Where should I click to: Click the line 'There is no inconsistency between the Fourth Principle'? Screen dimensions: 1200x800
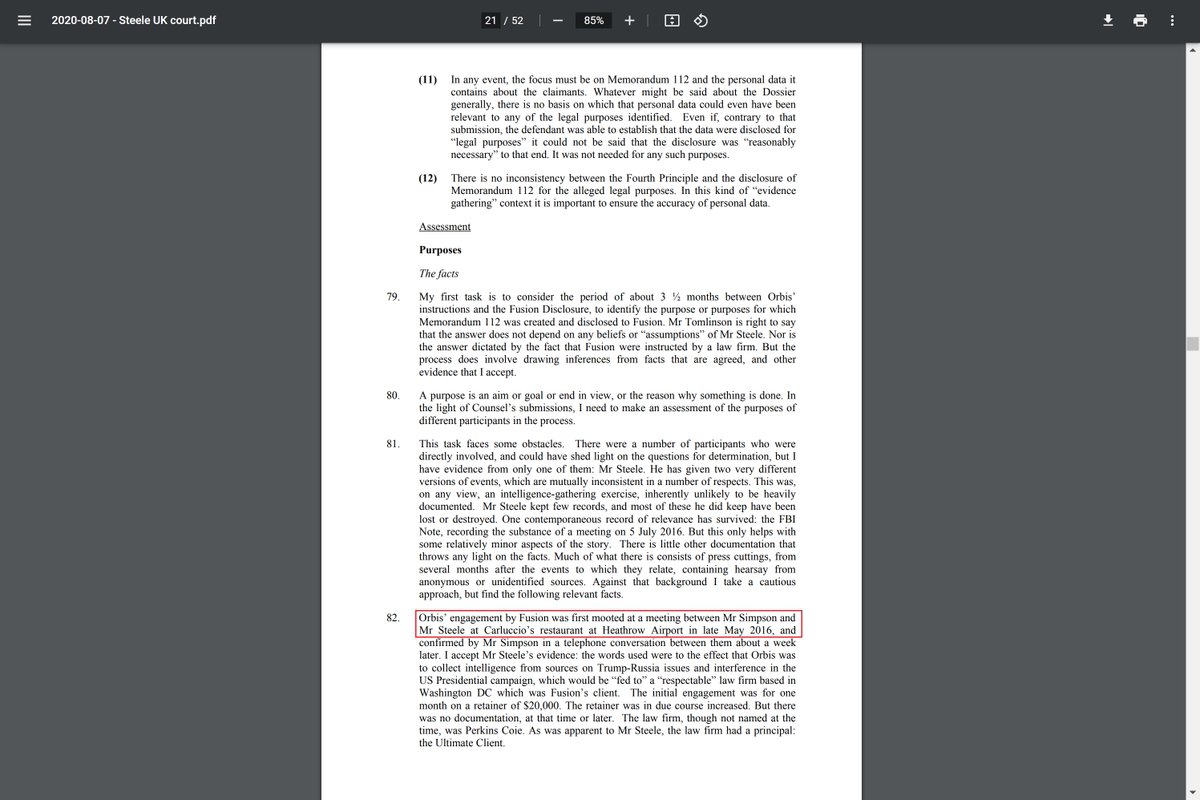coord(624,177)
